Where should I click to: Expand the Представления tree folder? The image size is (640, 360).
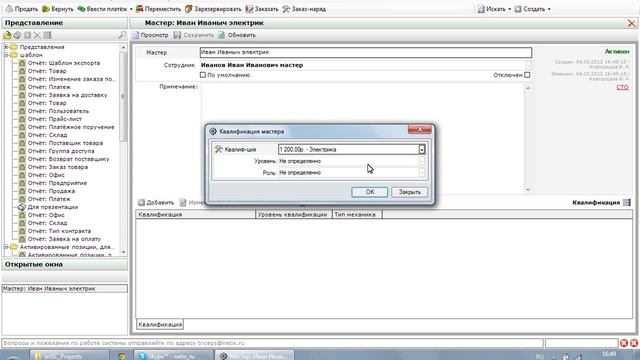(x=6, y=47)
